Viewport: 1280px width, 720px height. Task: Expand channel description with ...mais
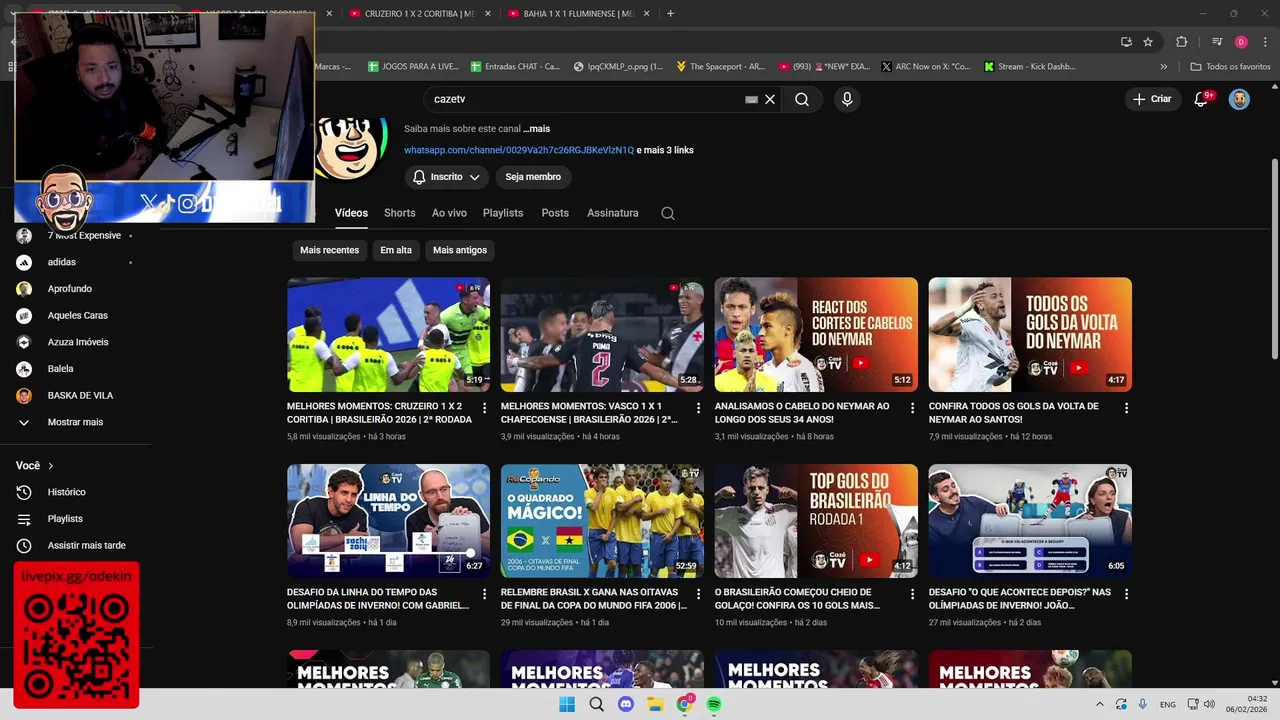coord(536,129)
